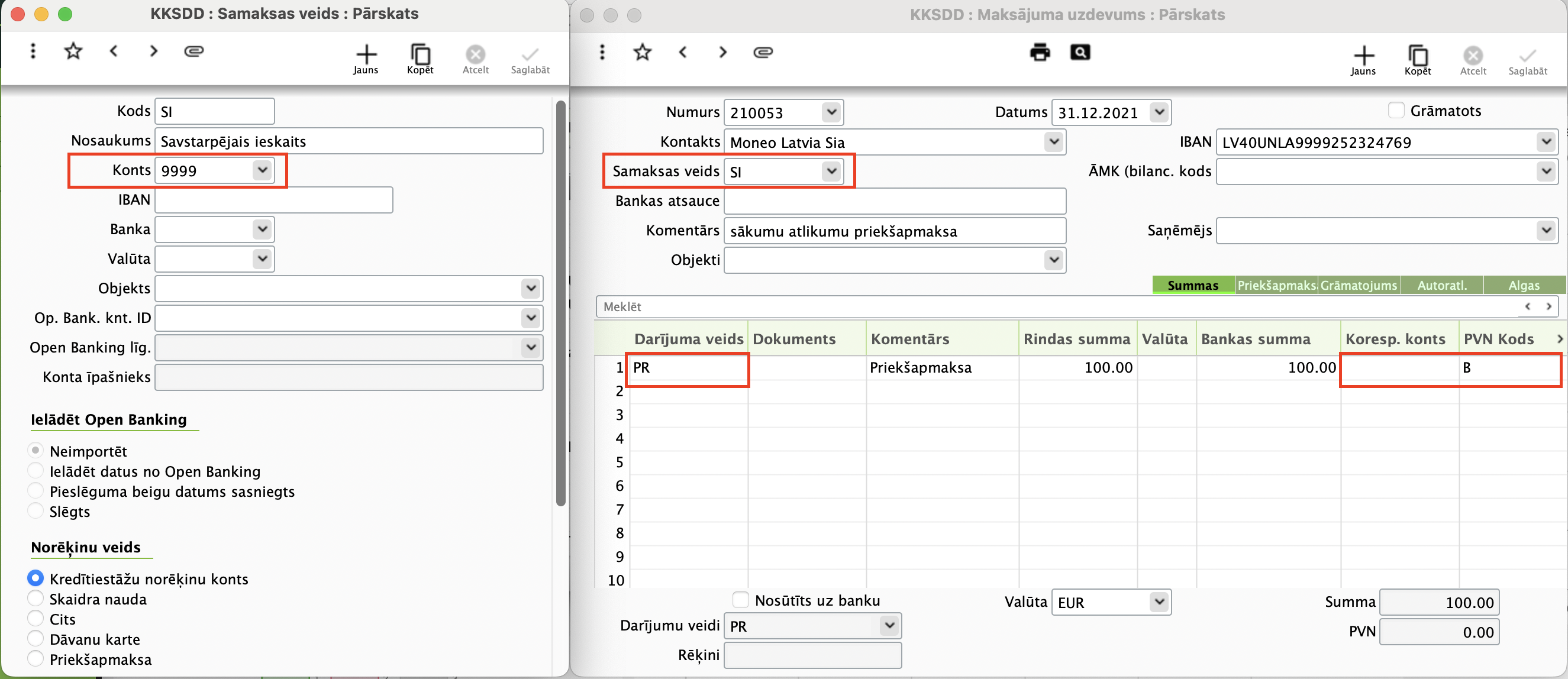
Task: Mark Maksājuma uzdevums record as favorite star
Action: (642, 52)
